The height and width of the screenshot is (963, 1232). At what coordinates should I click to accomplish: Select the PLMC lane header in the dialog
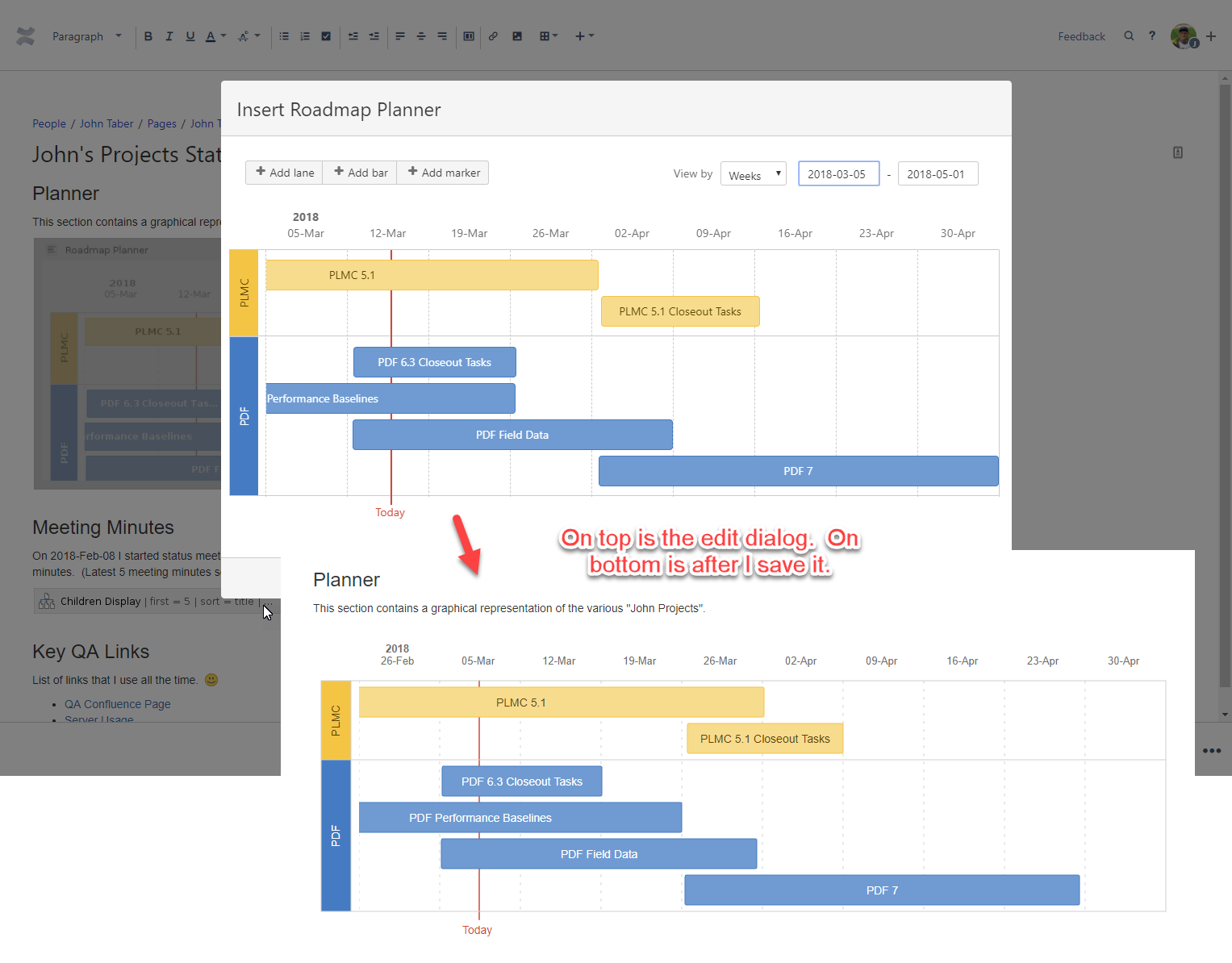point(244,293)
